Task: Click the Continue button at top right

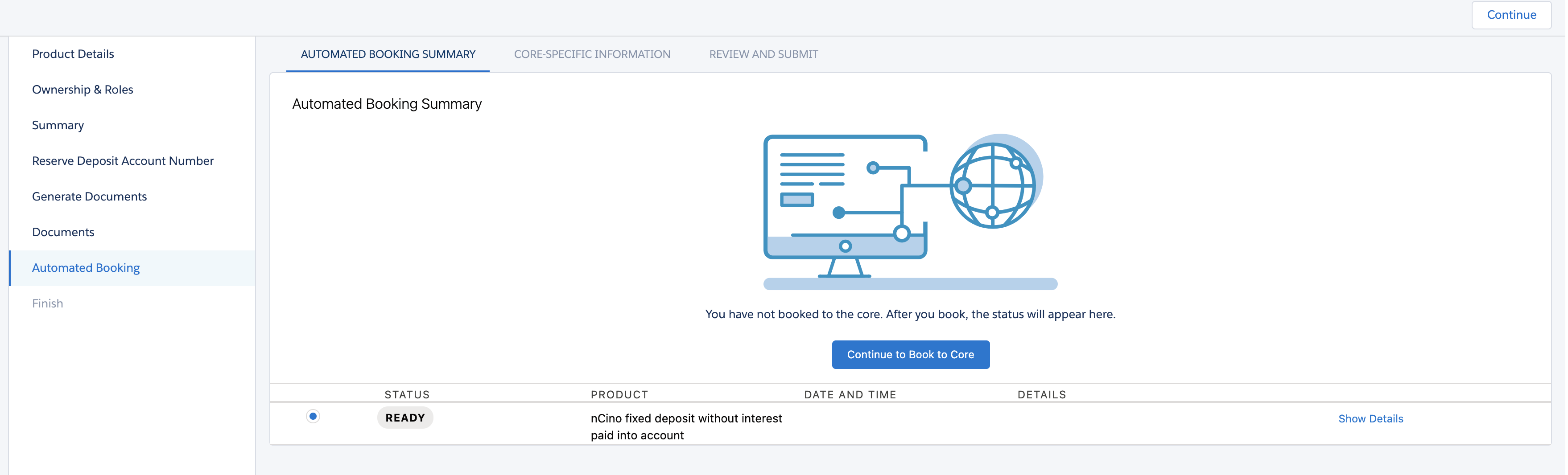Action: [1512, 14]
